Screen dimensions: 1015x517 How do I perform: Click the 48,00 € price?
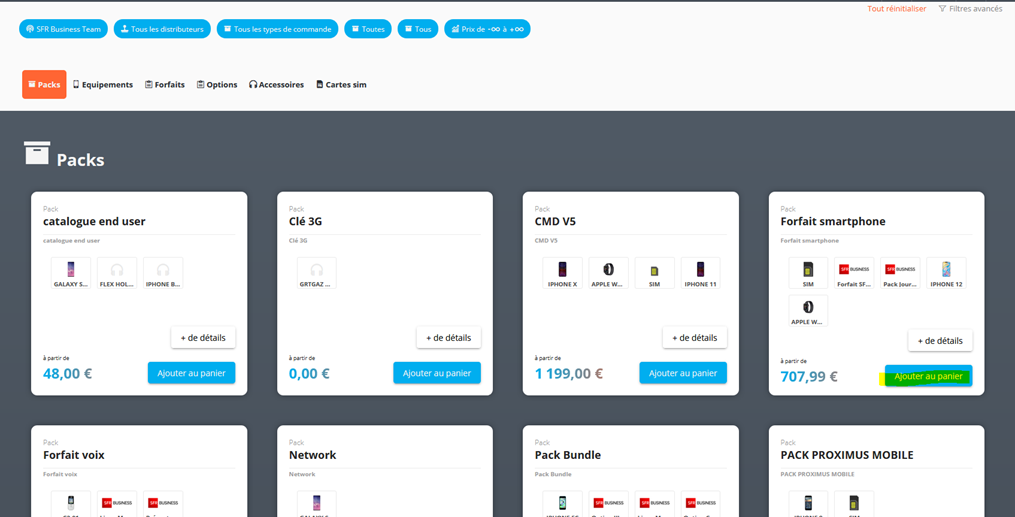(x=67, y=373)
